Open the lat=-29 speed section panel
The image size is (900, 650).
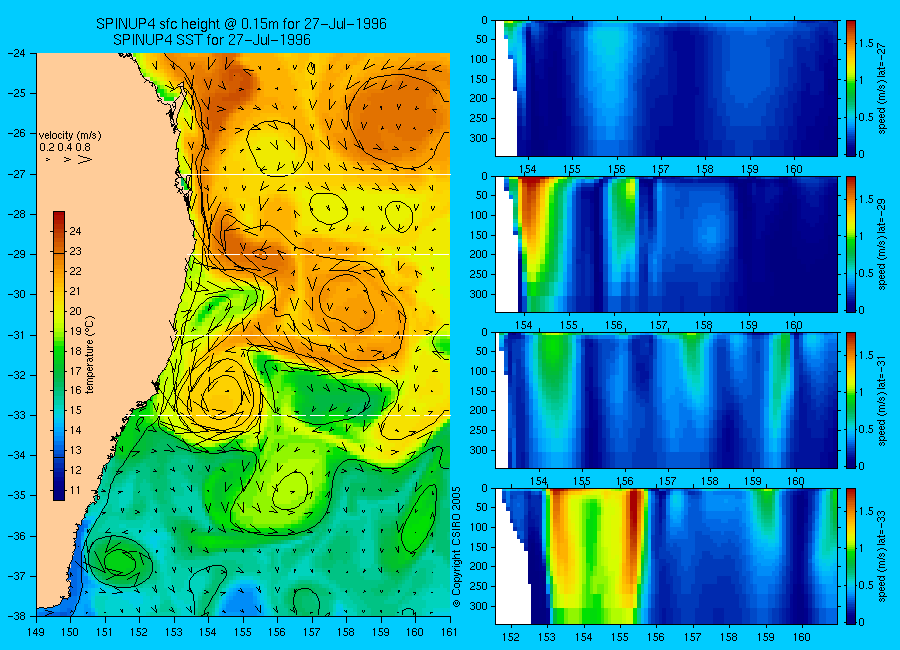tap(666, 244)
